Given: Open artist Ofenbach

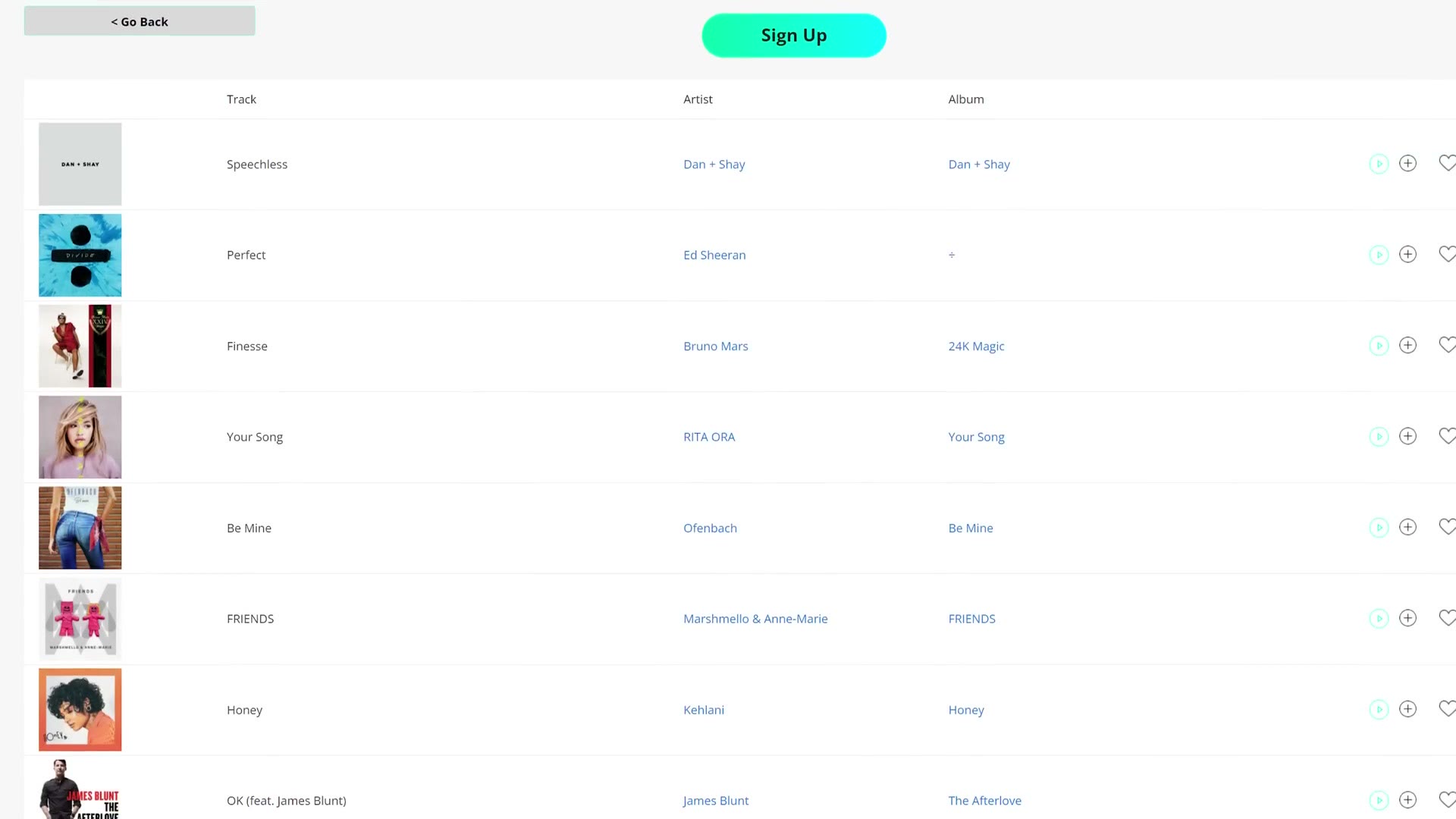Looking at the screenshot, I should click(710, 529).
